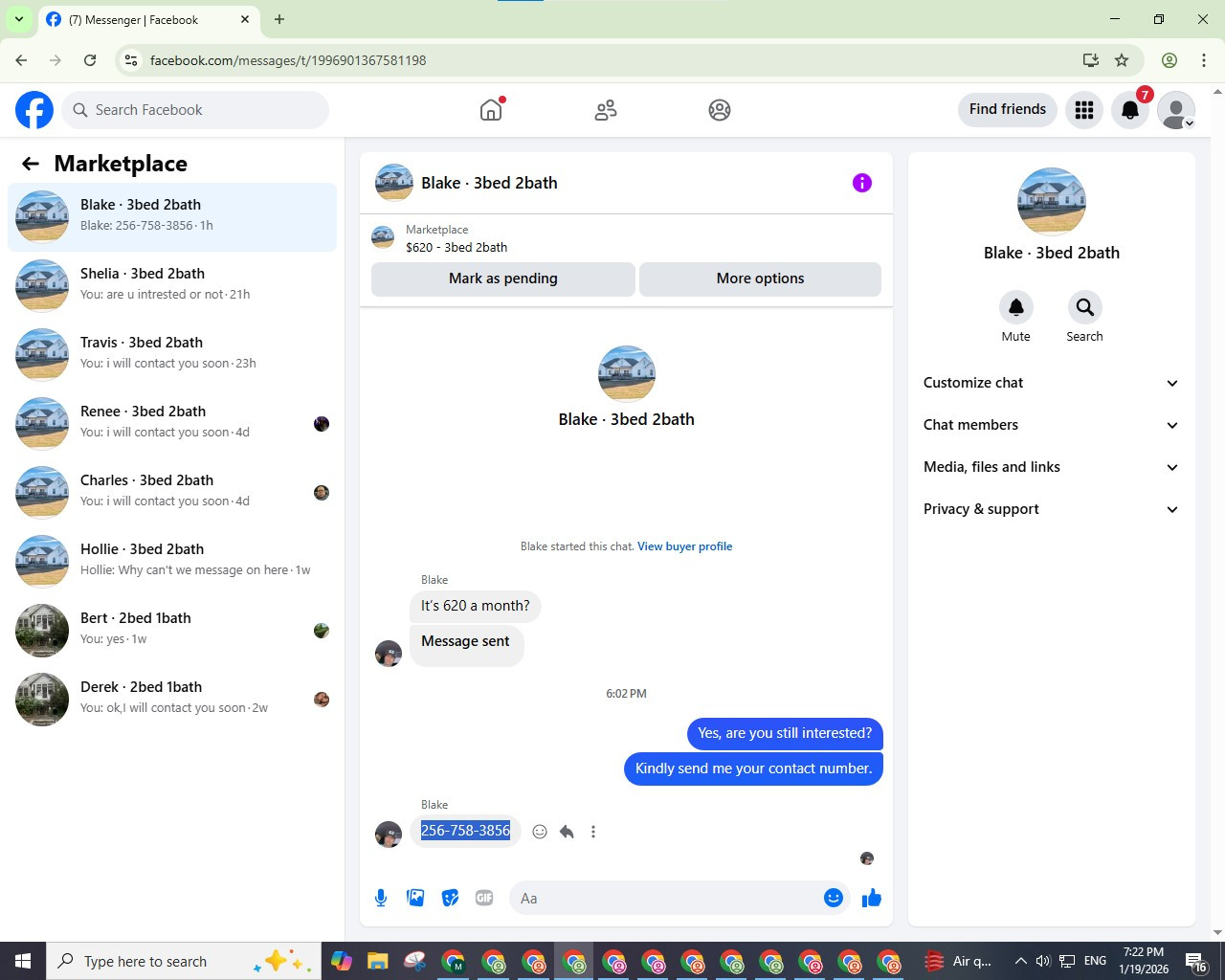Click Blake's avatar beside phone number message
The image size is (1225, 980).
389,835
